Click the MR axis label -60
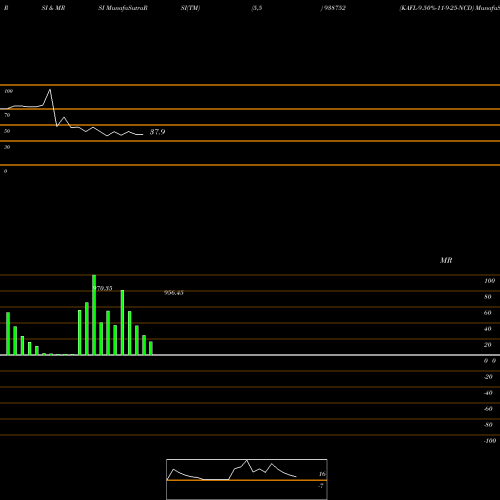This screenshot has width=500, height=500. [x=488, y=409]
